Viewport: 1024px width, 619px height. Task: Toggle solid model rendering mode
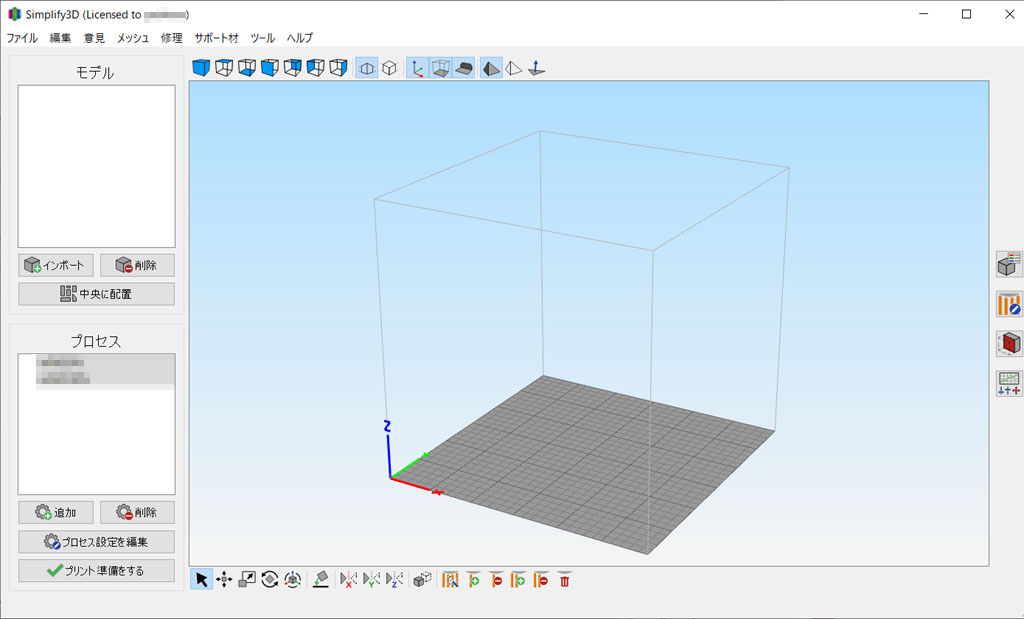tap(491, 68)
